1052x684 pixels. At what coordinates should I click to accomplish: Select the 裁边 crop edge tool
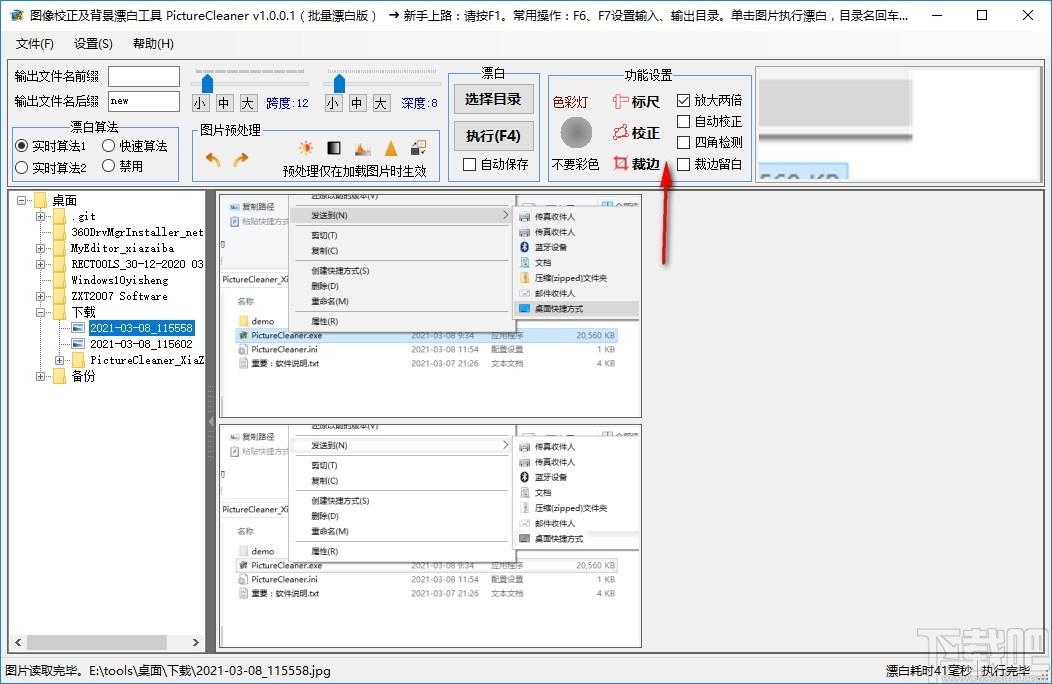point(636,163)
